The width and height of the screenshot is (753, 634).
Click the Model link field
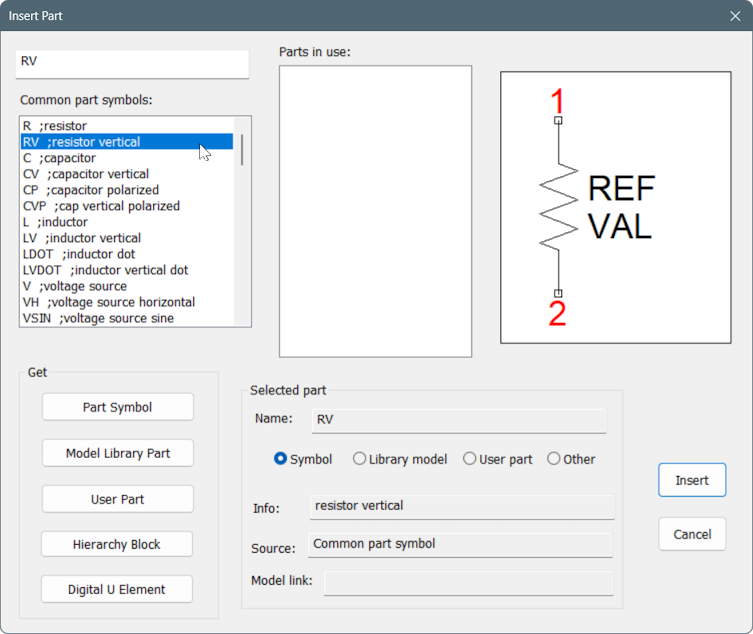[469, 583]
